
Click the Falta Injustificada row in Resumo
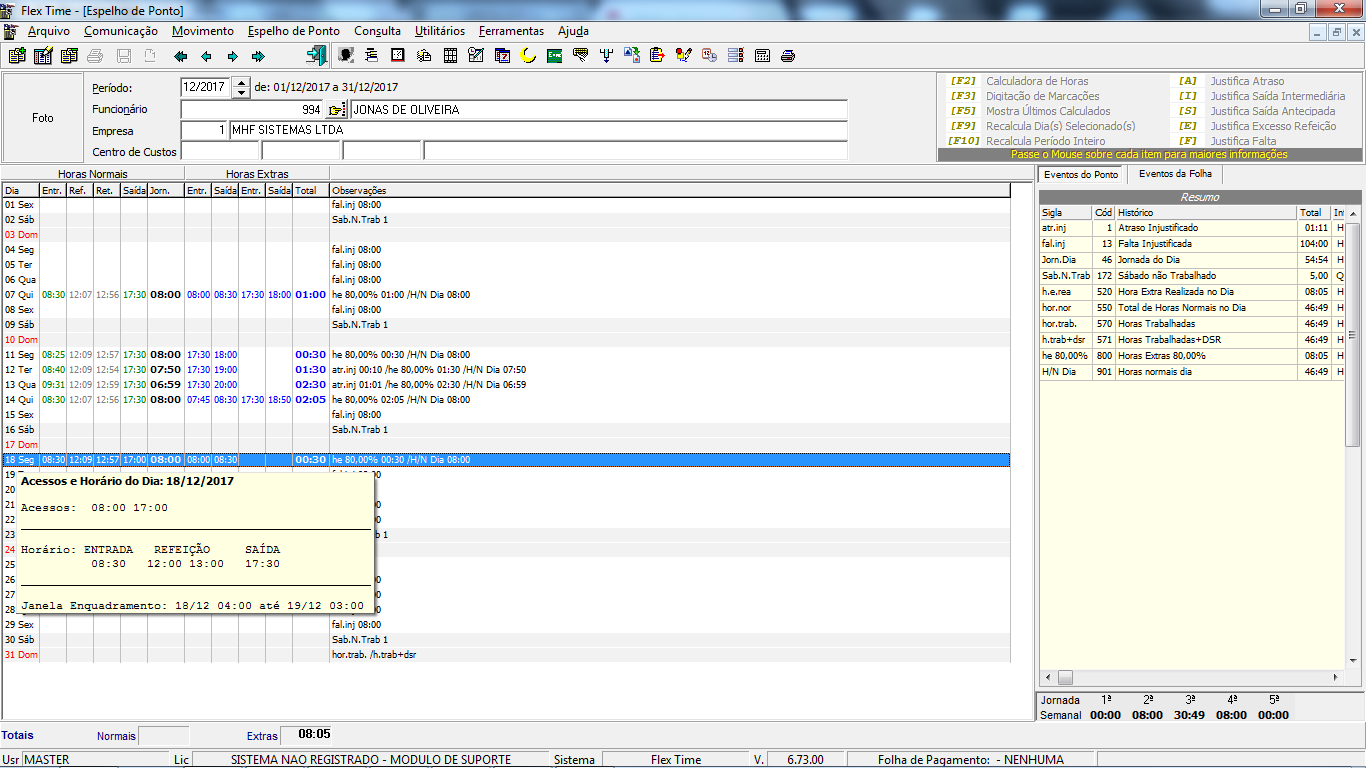[x=1192, y=244]
